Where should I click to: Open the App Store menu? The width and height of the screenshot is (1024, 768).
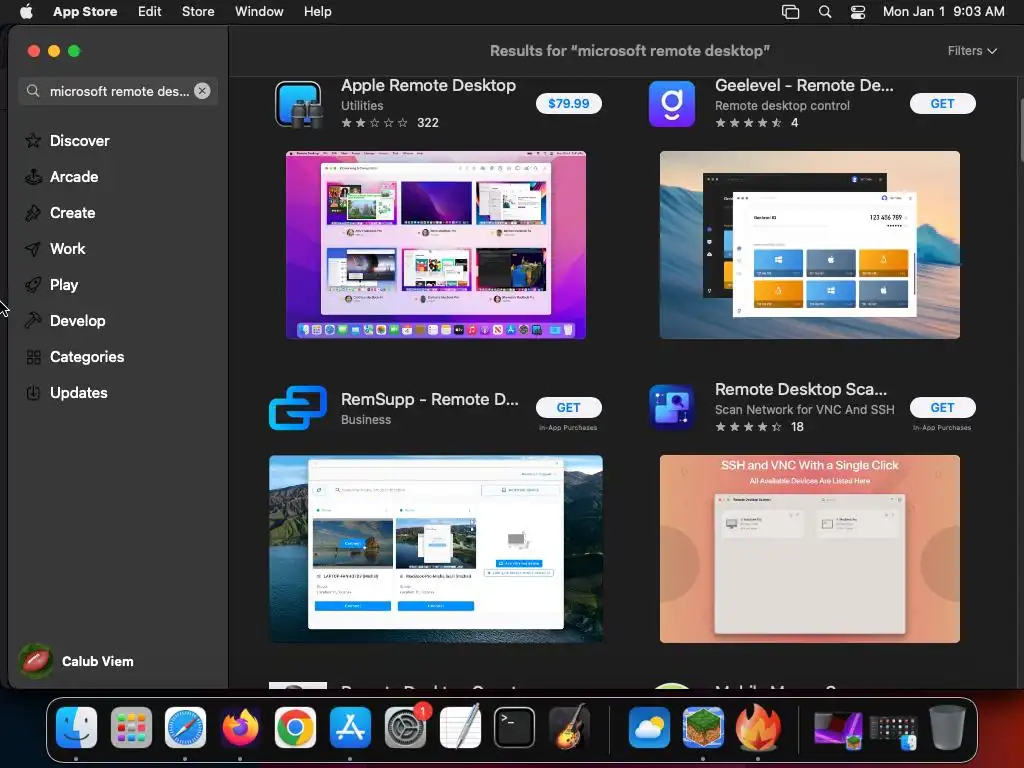(x=85, y=12)
